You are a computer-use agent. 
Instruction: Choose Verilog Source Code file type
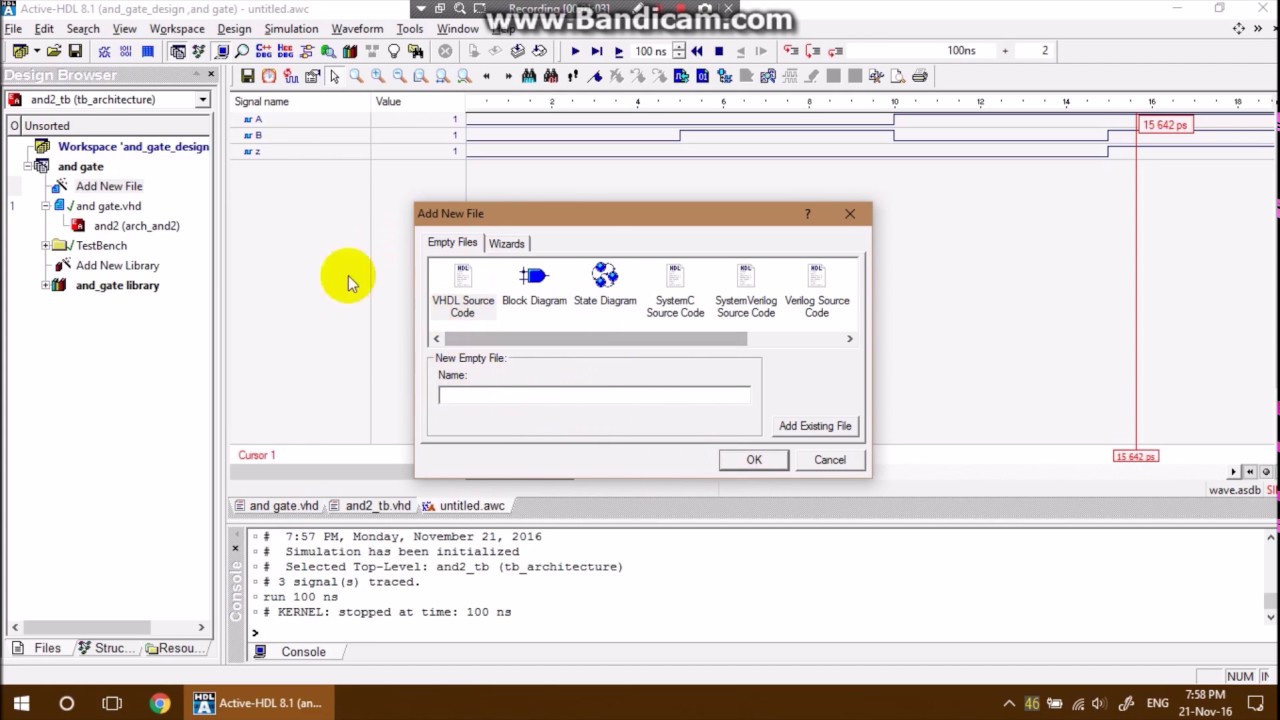point(817,291)
